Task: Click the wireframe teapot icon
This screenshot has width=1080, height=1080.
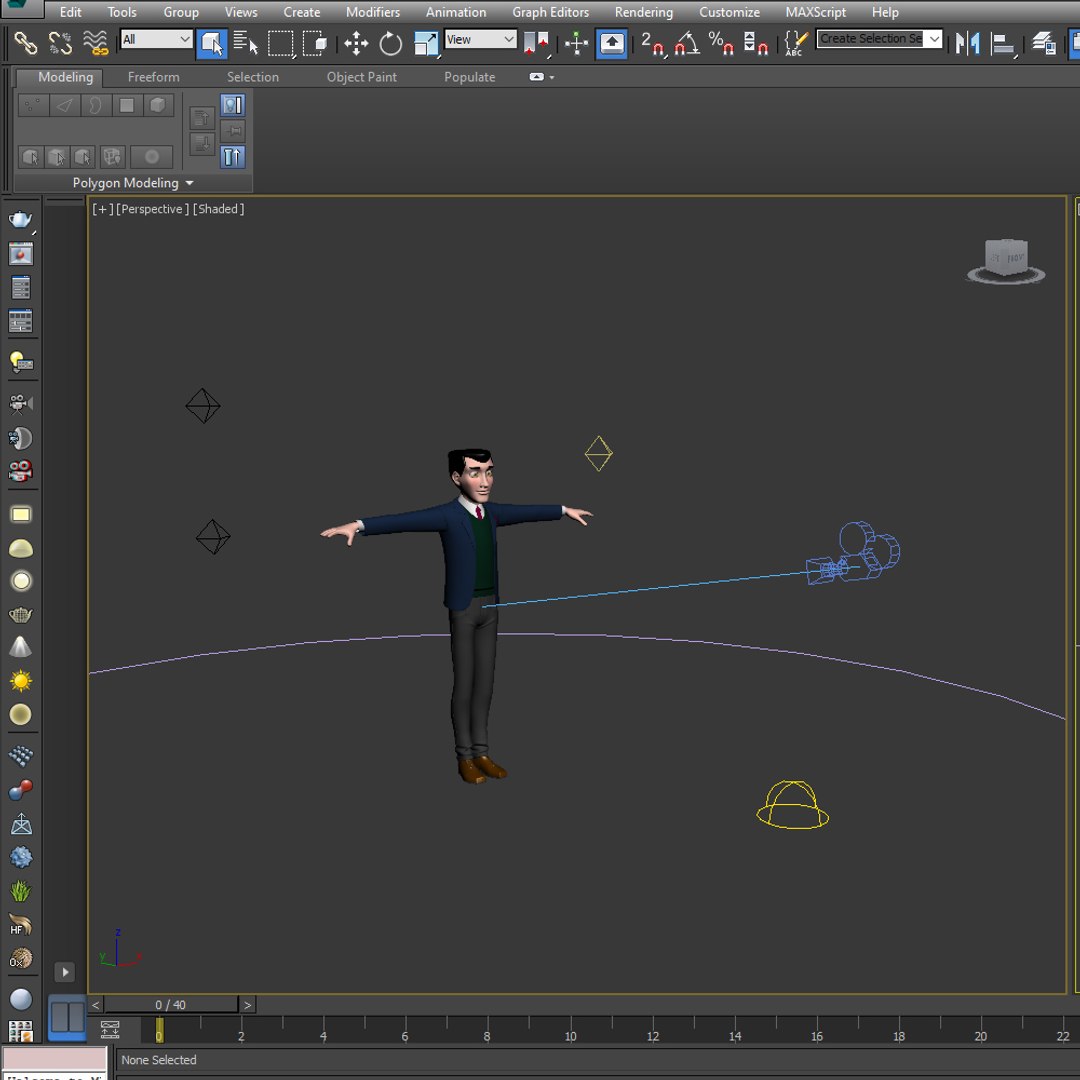Action: [x=21, y=614]
